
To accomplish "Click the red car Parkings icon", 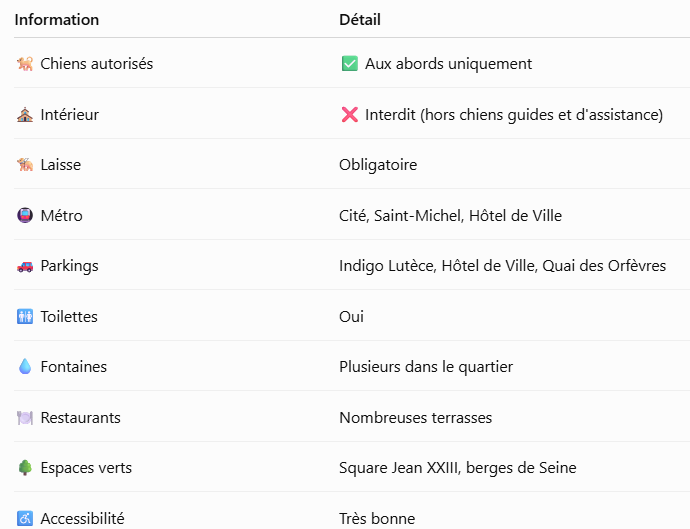I will pos(25,266).
